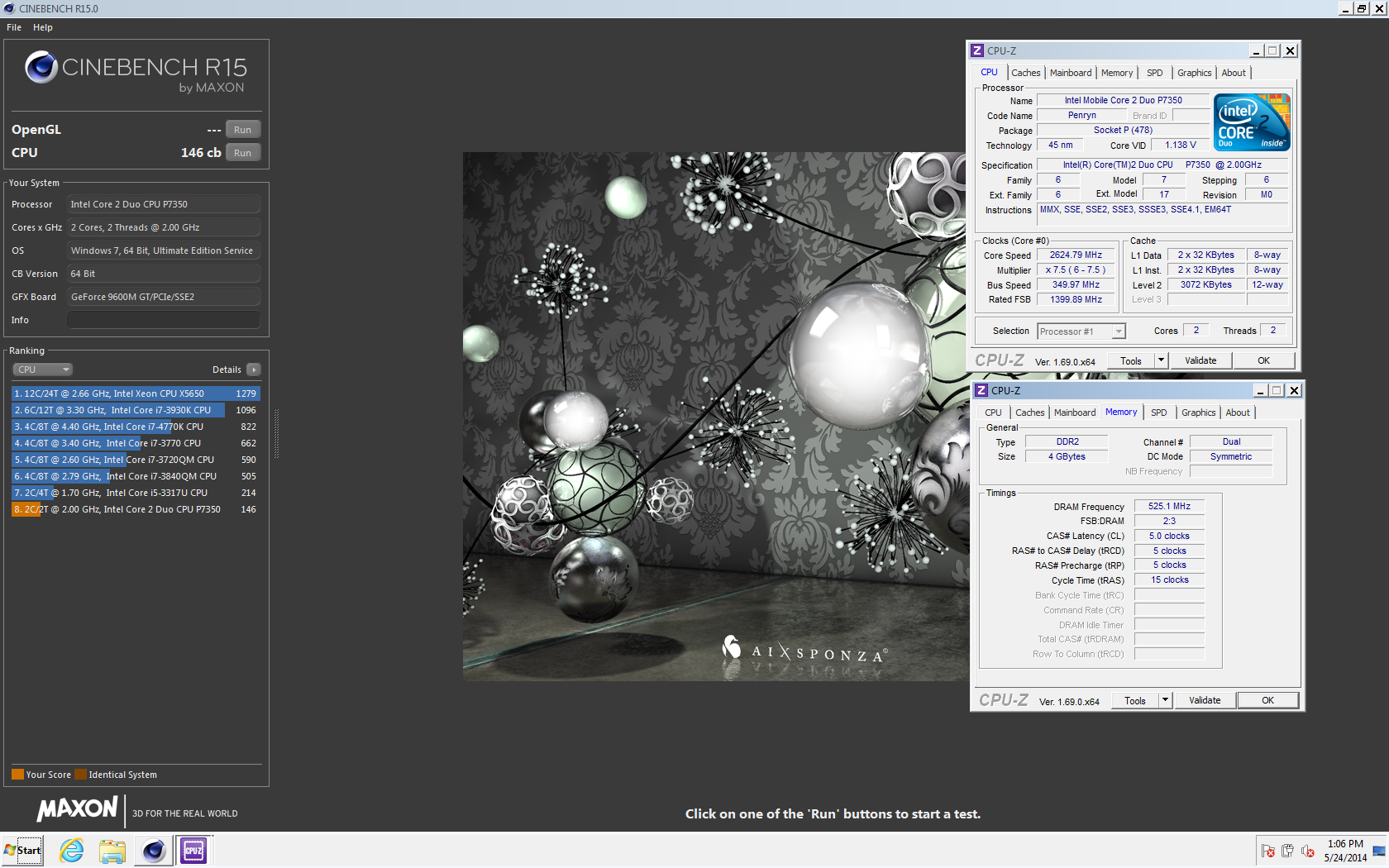Image resolution: width=1389 pixels, height=868 pixels.
Task: Switch to Cinebench via its taskbar icon
Action: tap(154, 851)
